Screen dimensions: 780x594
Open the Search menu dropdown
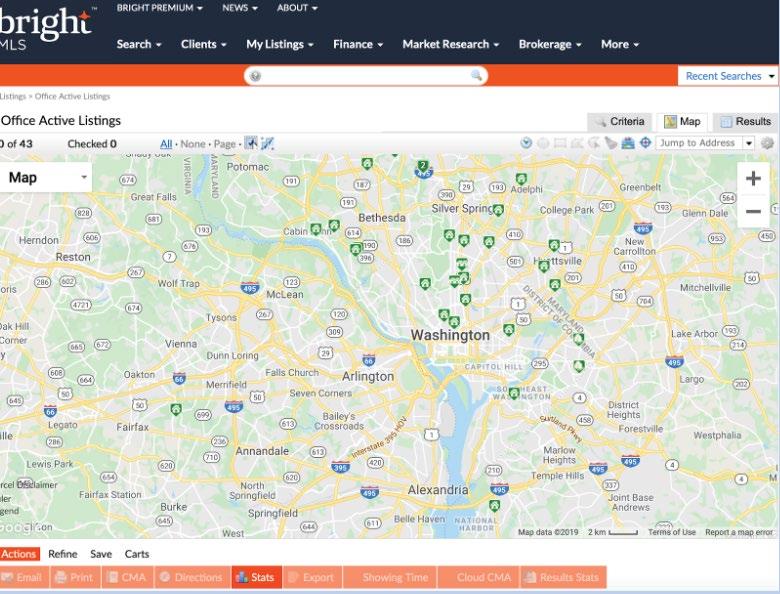(x=139, y=44)
